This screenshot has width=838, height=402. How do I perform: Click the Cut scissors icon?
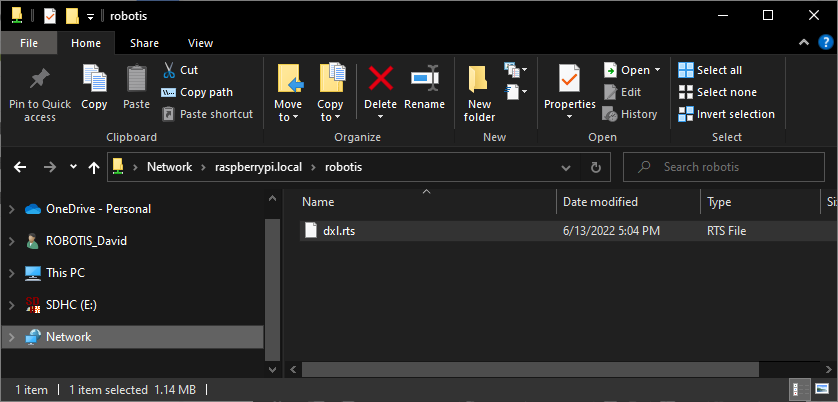169,70
